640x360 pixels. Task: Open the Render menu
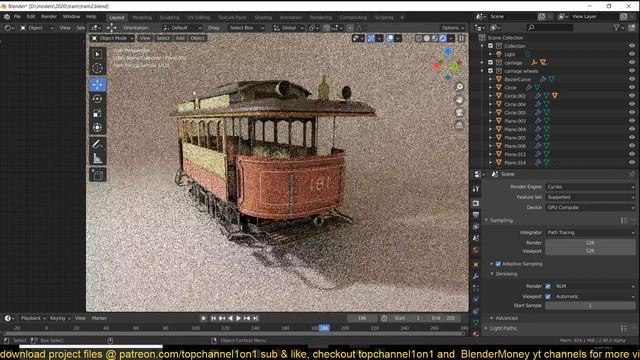point(49,17)
